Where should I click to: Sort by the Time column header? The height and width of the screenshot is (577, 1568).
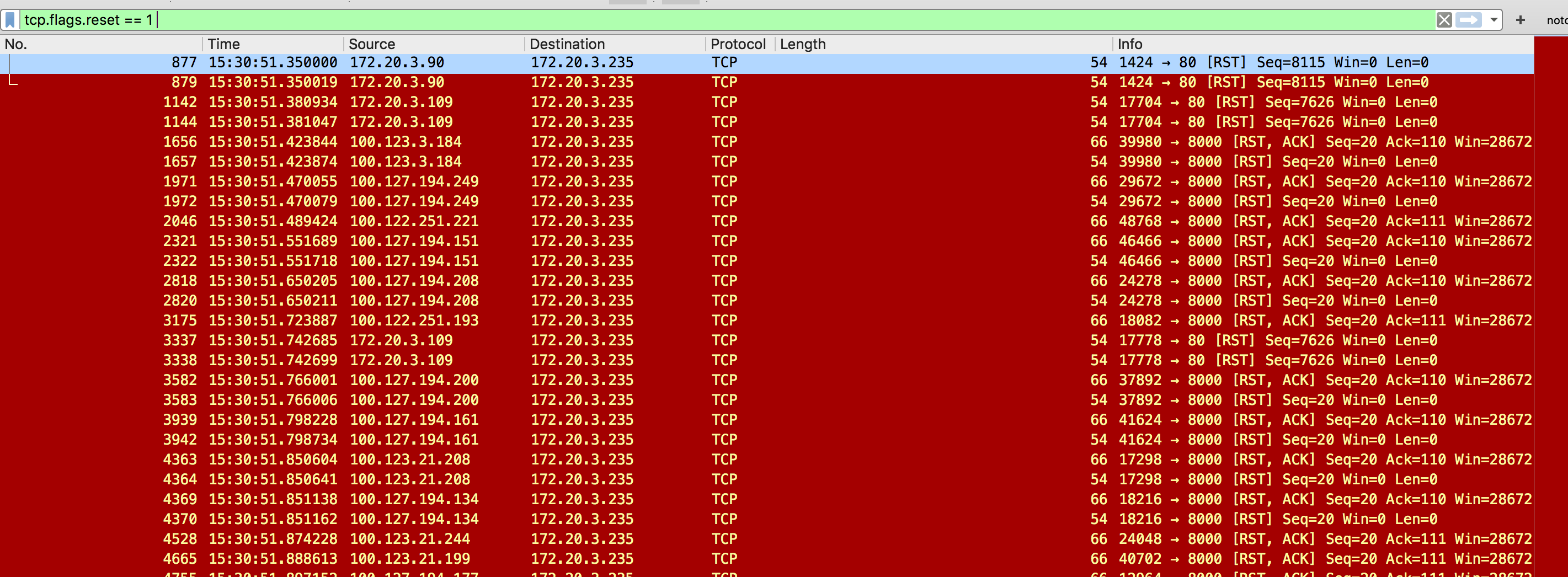pyautogui.click(x=273, y=44)
